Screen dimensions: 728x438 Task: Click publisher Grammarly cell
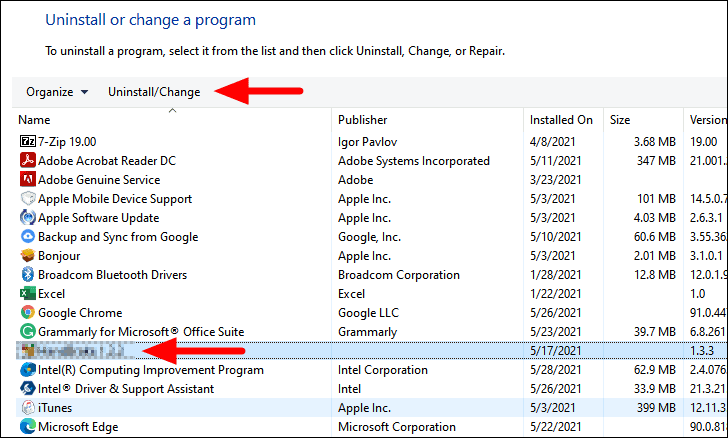click(x=367, y=332)
